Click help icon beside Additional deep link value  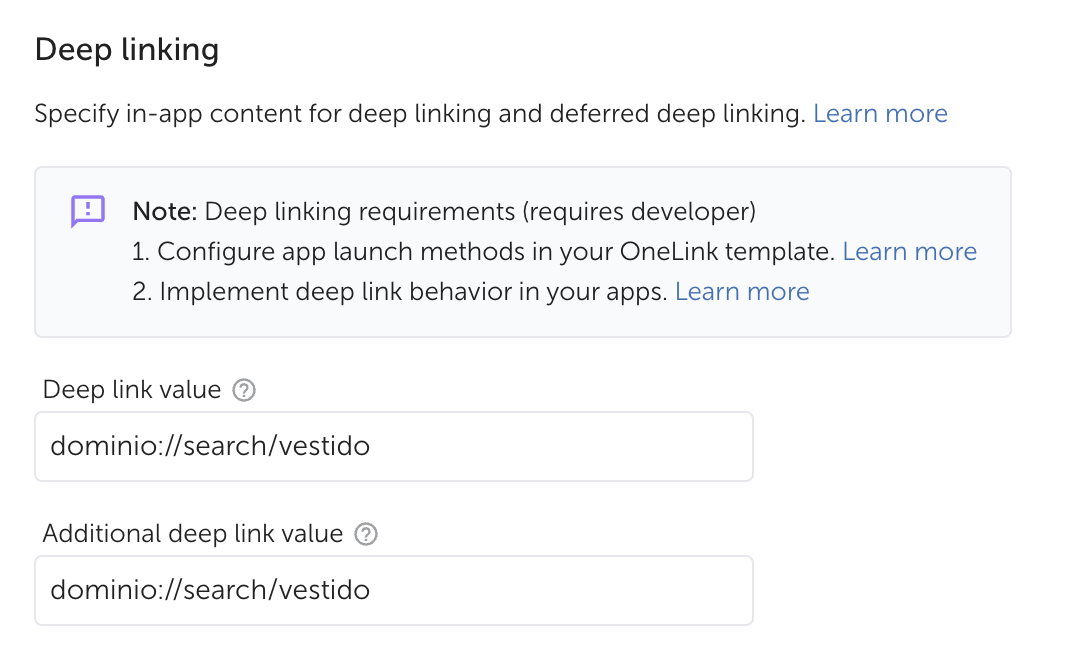[x=366, y=534]
